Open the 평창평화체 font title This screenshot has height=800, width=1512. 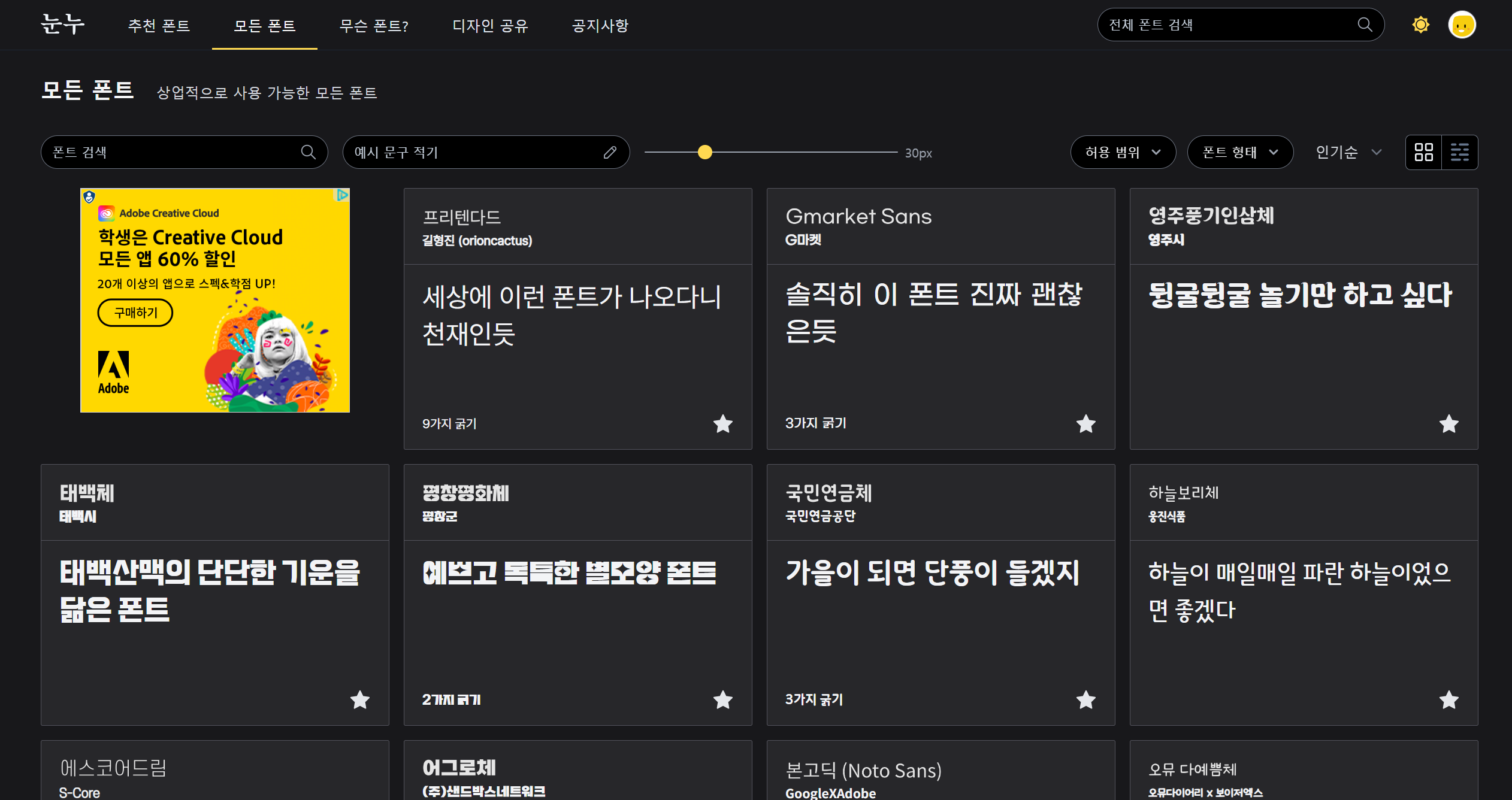pos(465,493)
